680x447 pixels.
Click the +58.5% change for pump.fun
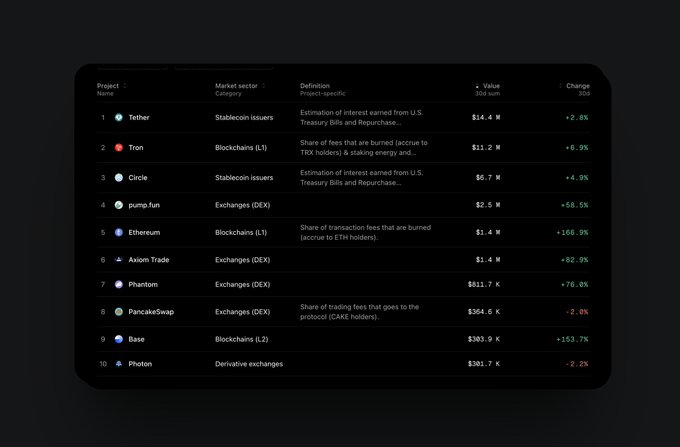(x=575, y=205)
